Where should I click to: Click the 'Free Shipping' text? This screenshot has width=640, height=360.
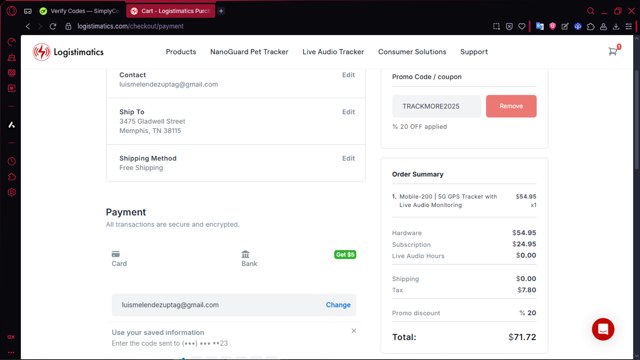tap(141, 168)
